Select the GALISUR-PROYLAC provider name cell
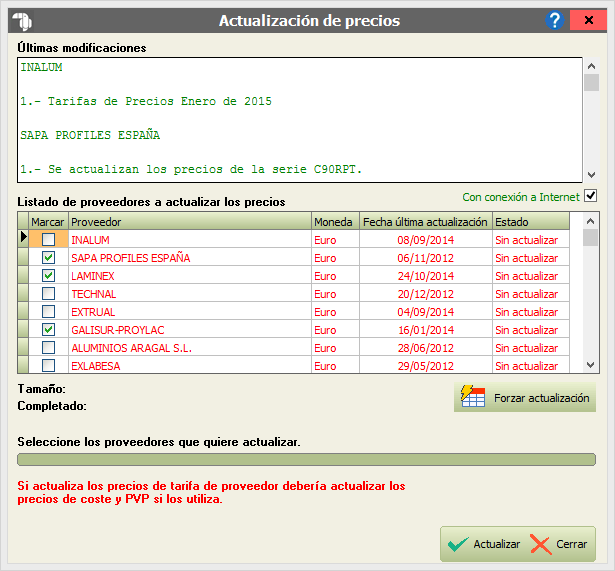This screenshot has height=571, width=615. click(190, 330)
